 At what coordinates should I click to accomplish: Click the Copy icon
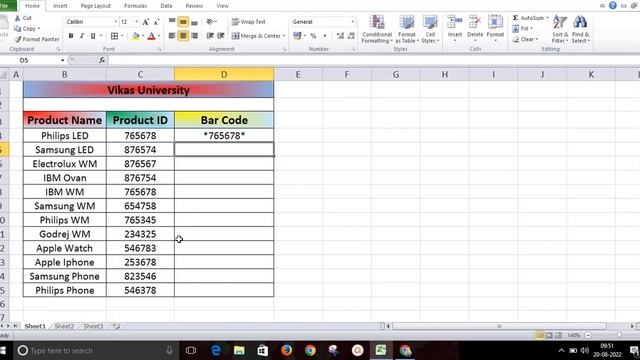point(18,29)
